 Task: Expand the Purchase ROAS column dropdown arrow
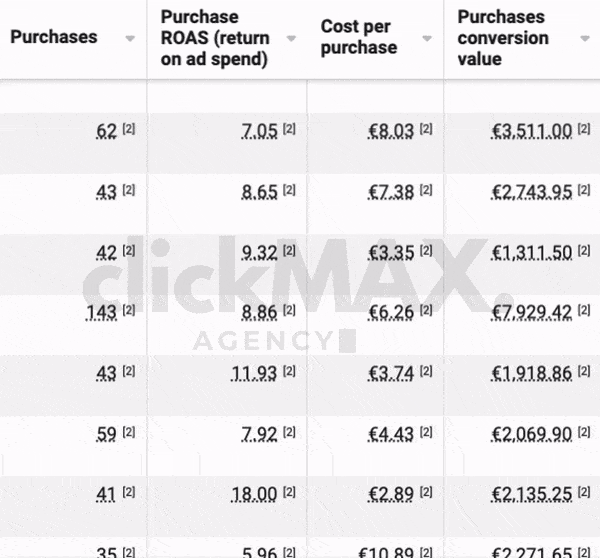(x=291, y=38)
